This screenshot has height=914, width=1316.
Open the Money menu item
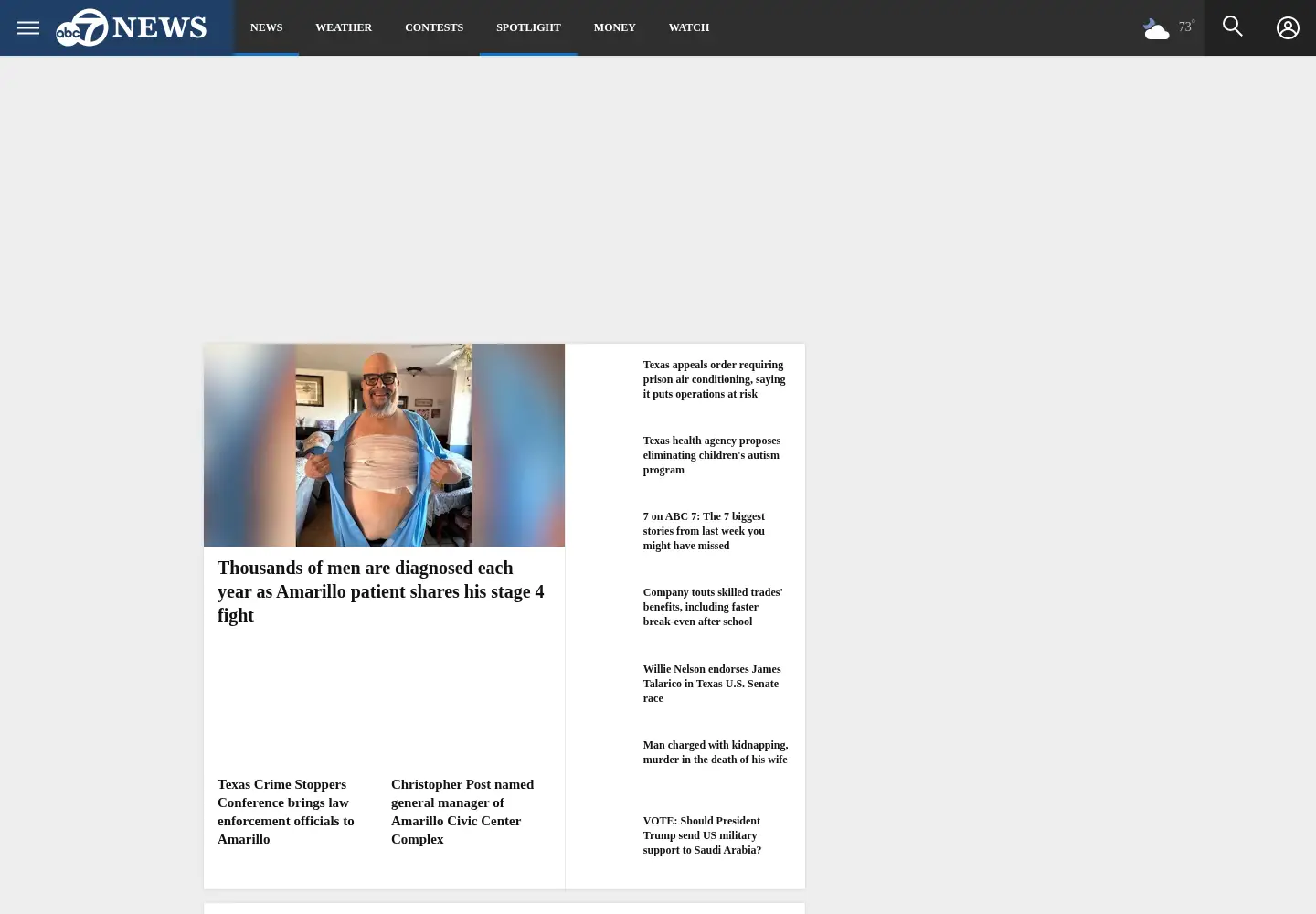tap(614, 27)
